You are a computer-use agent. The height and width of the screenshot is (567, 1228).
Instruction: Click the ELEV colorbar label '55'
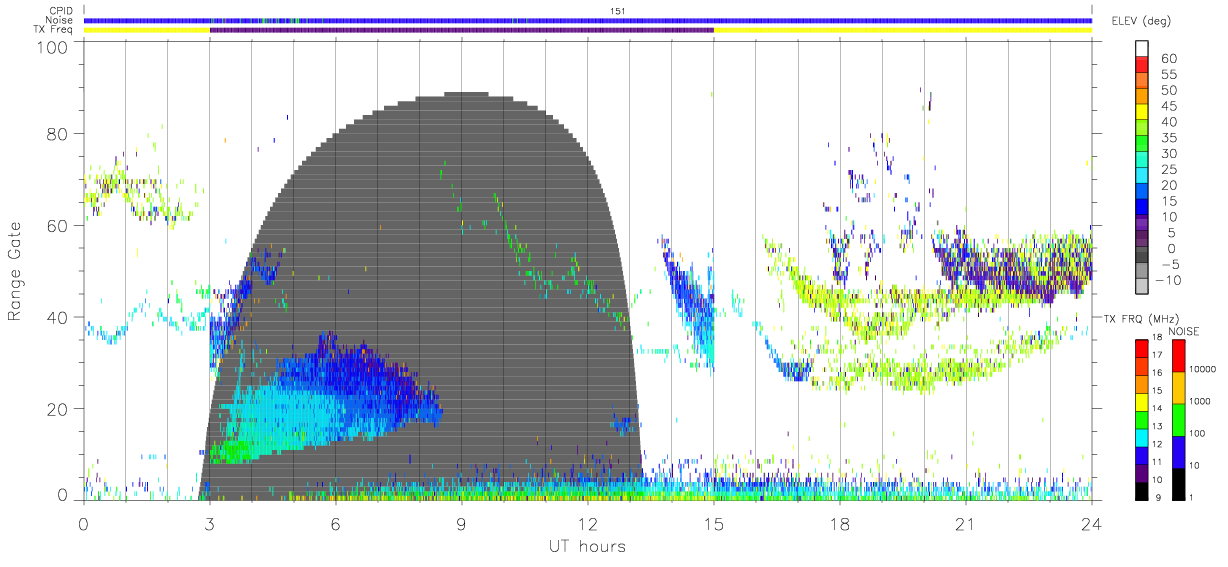click(x=1169, y=74)
